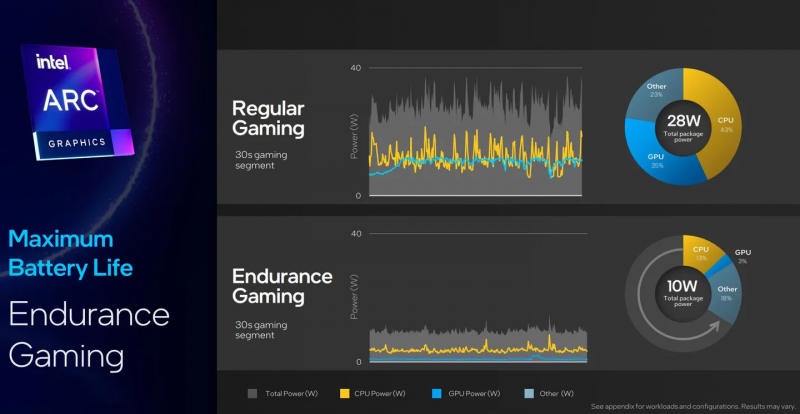Click the GPU 3% label on Endurance donut
Viewport: 800px width, 414px height.
pos(743,256)
